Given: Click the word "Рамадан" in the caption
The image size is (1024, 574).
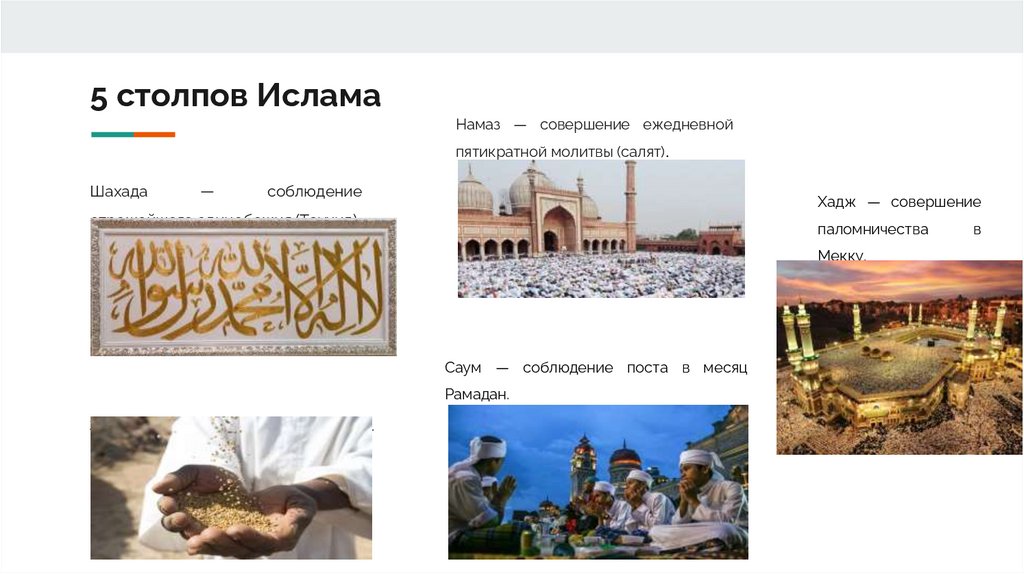Looking at the screenshot, I should click(x=475, y=394).
